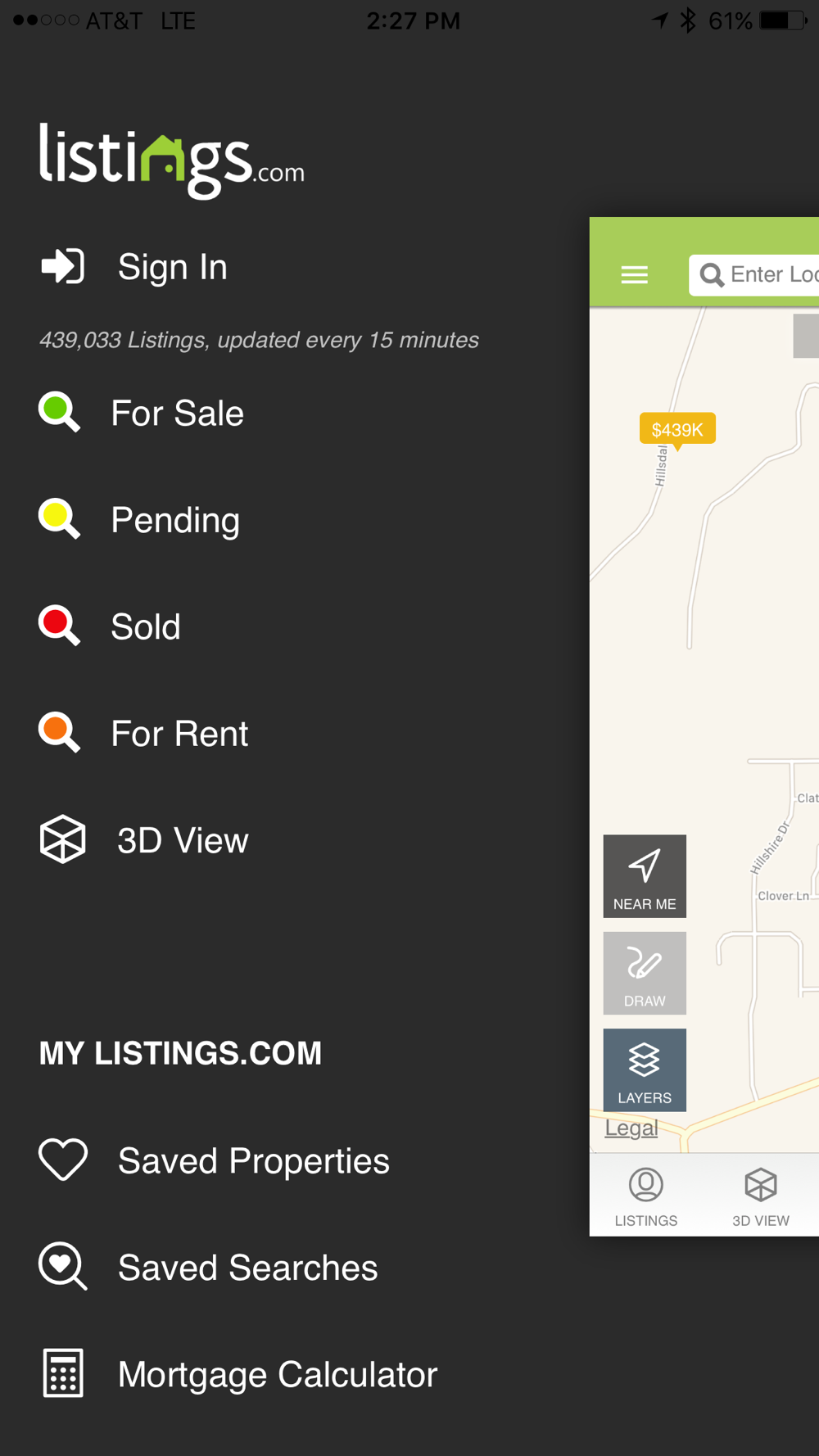The image size is (819, 1456).
Task: Tap the $439K price marker
Action: pyautogui.click(x=677, y=429)
